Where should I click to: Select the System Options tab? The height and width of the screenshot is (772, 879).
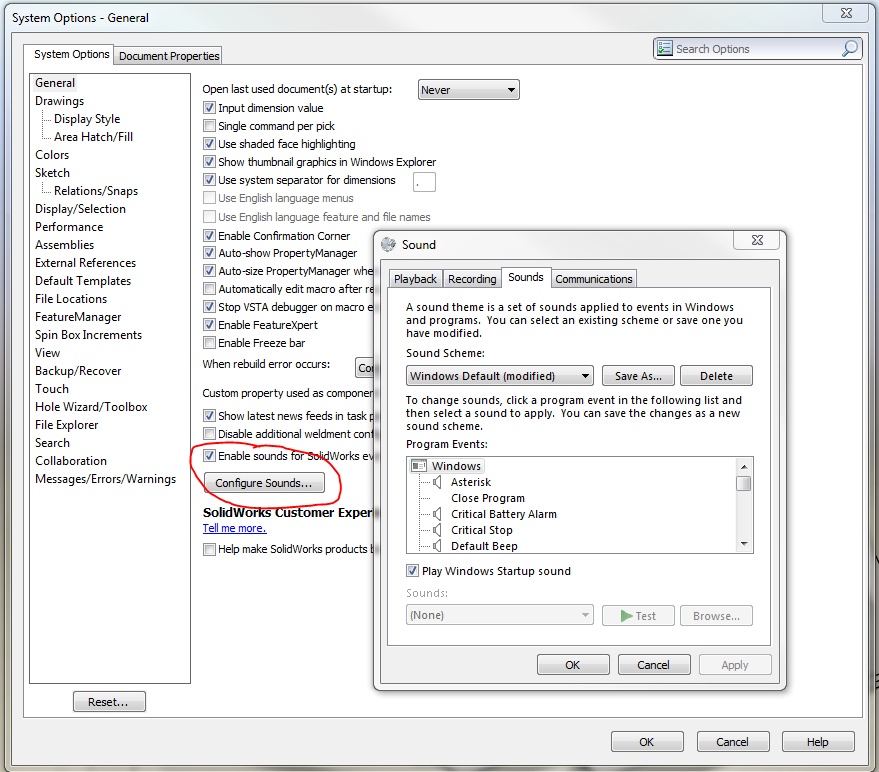(71, 54)
